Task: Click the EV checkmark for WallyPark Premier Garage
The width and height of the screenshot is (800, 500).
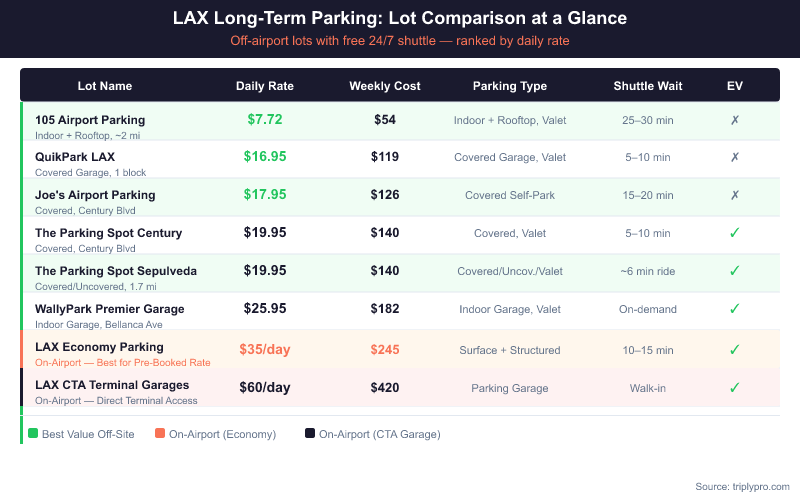Action: (734, 309)
